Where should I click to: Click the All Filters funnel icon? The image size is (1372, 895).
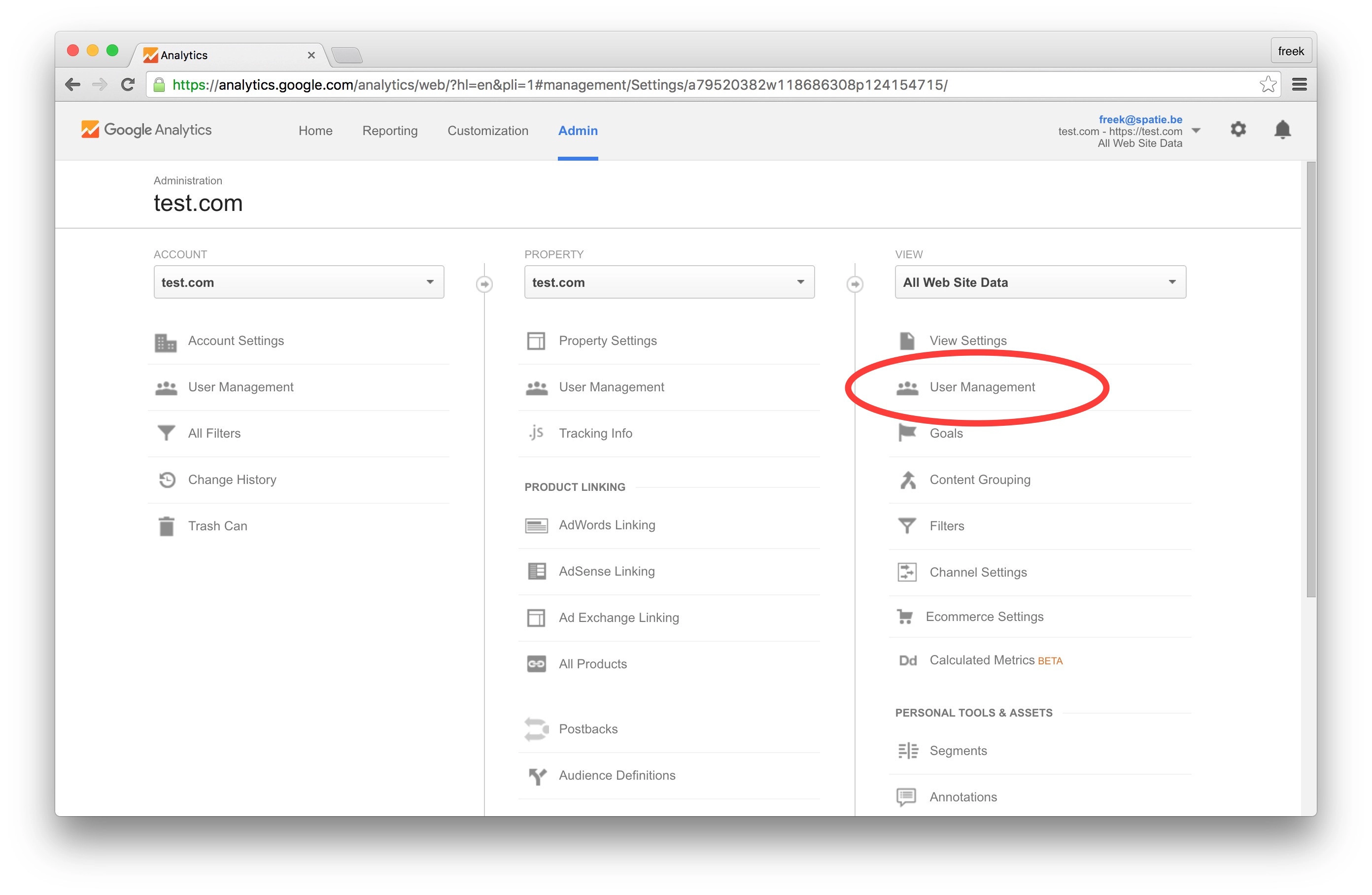(166, 433)
